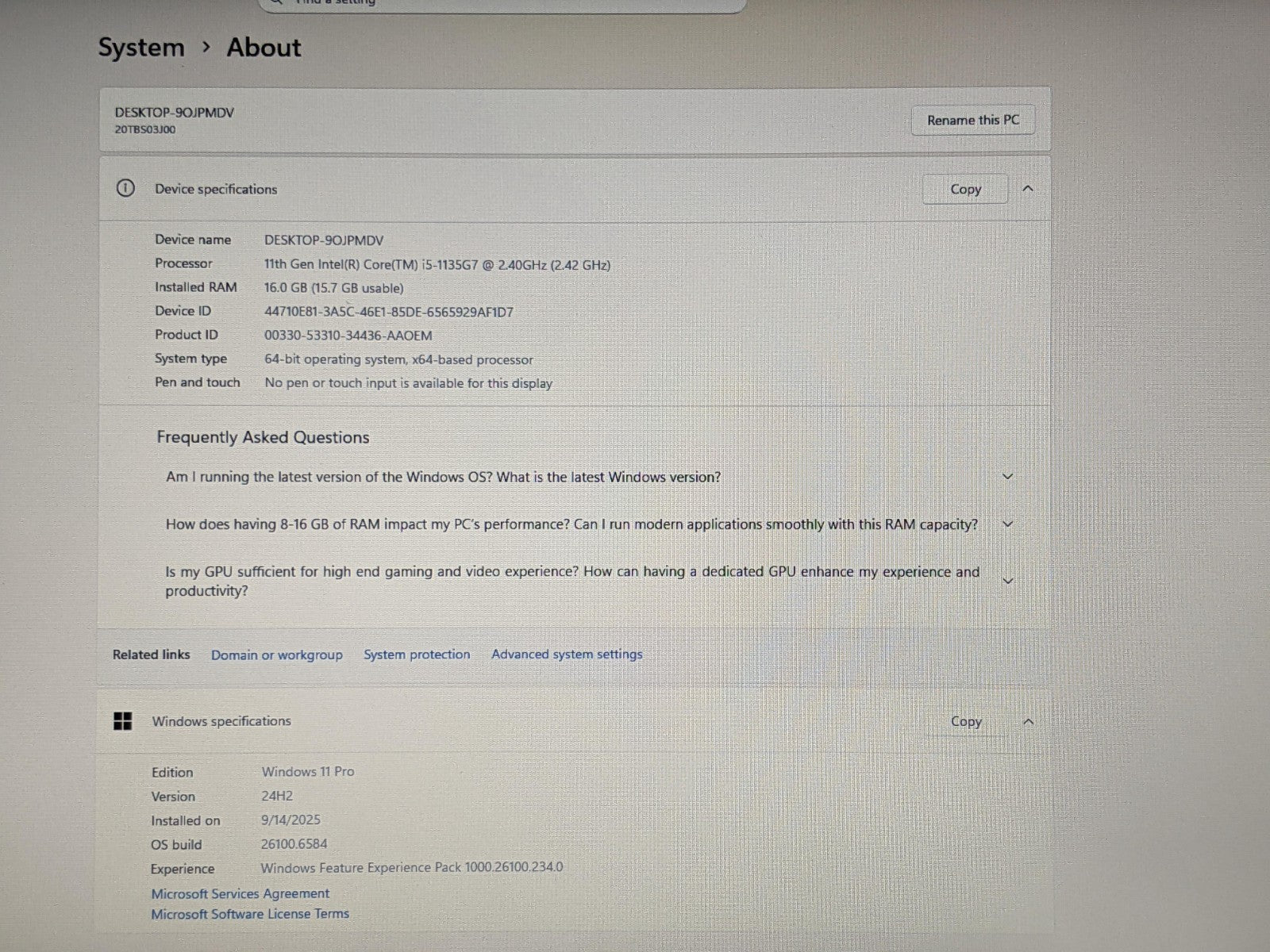Click the breadcrumb arrow between System and About

tap(206, 48)
